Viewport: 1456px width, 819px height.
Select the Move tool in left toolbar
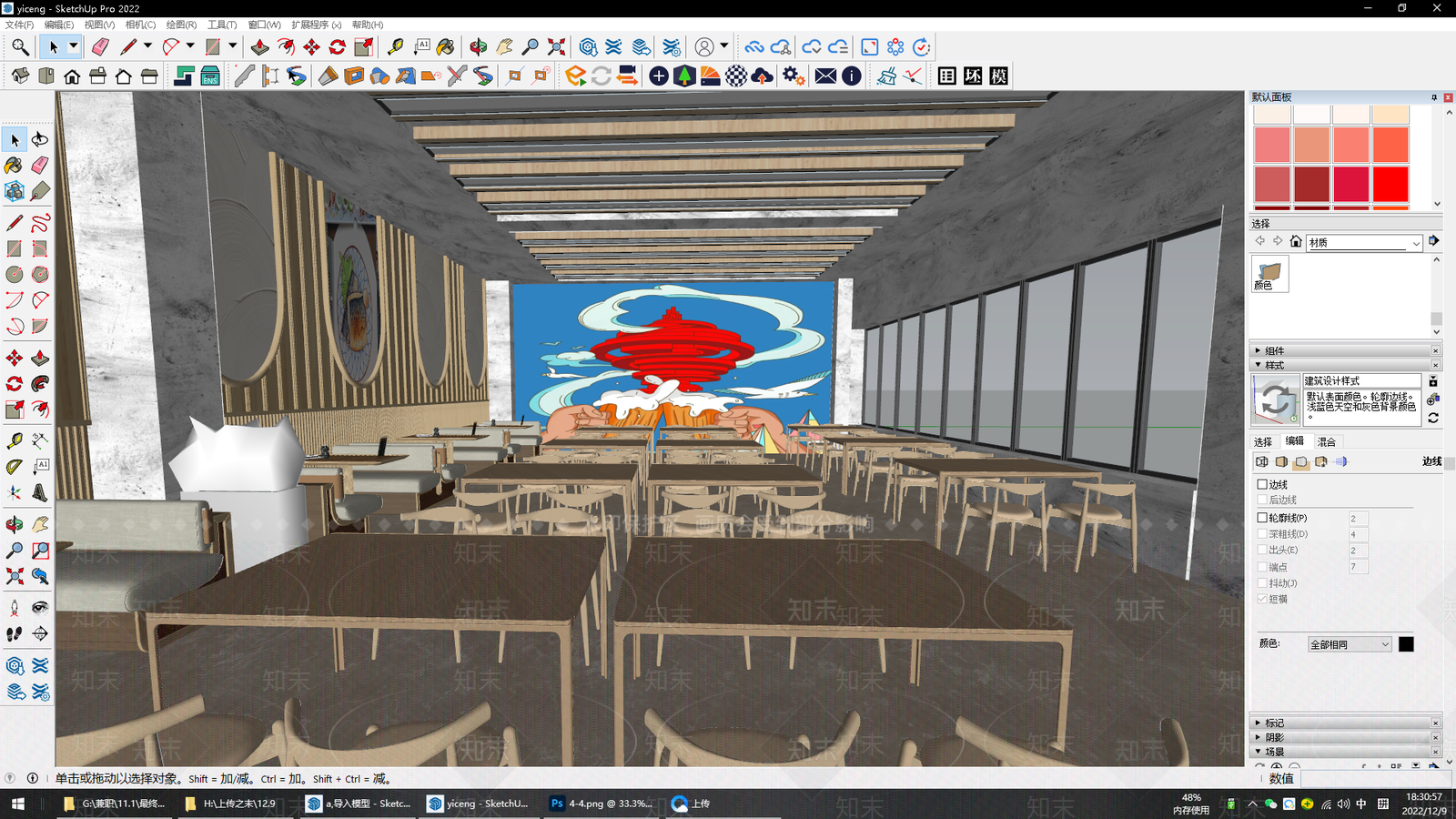coord(14,358)
